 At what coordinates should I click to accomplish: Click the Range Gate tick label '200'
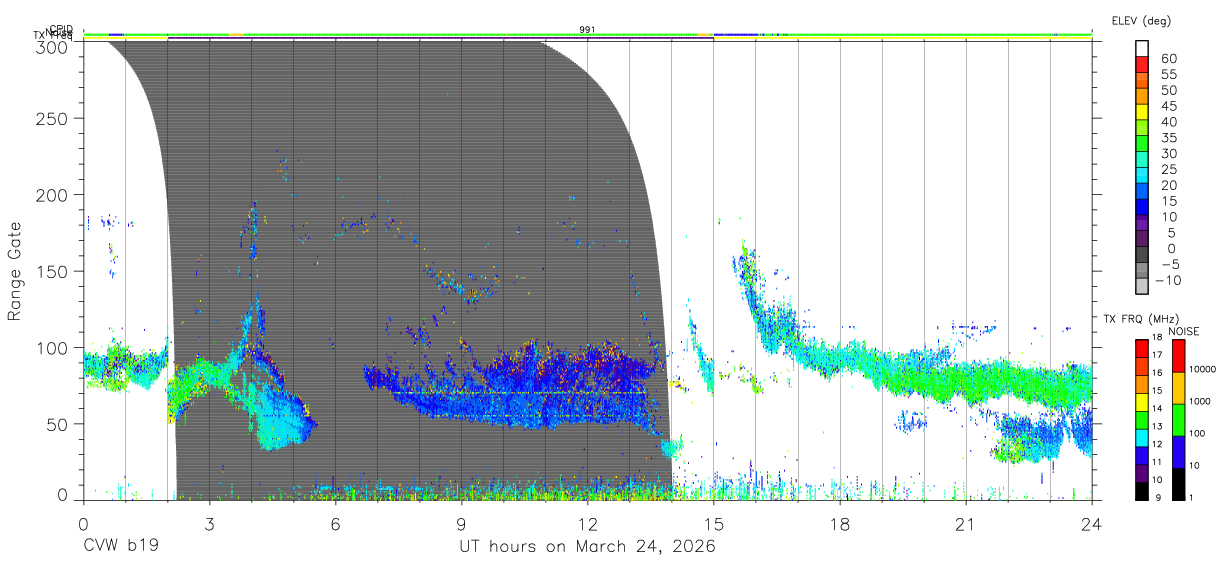[x=52, y=195]
